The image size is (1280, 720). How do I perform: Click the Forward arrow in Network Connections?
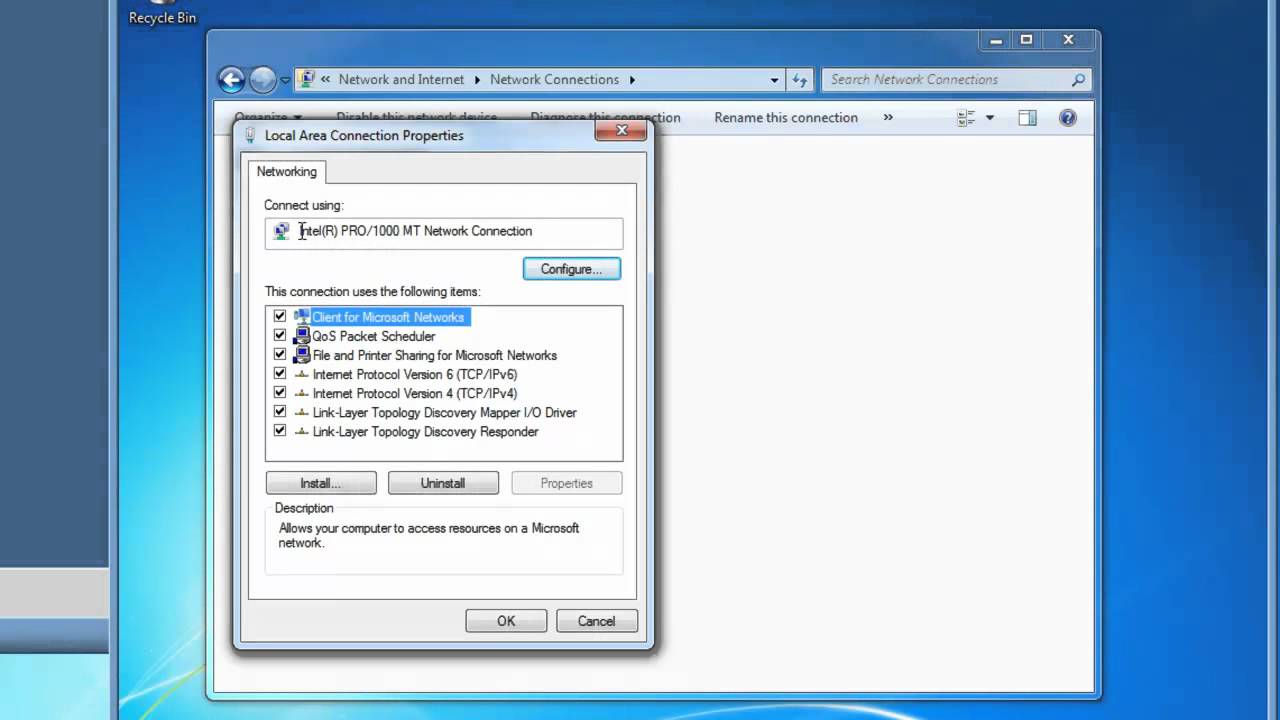point(262,80)
